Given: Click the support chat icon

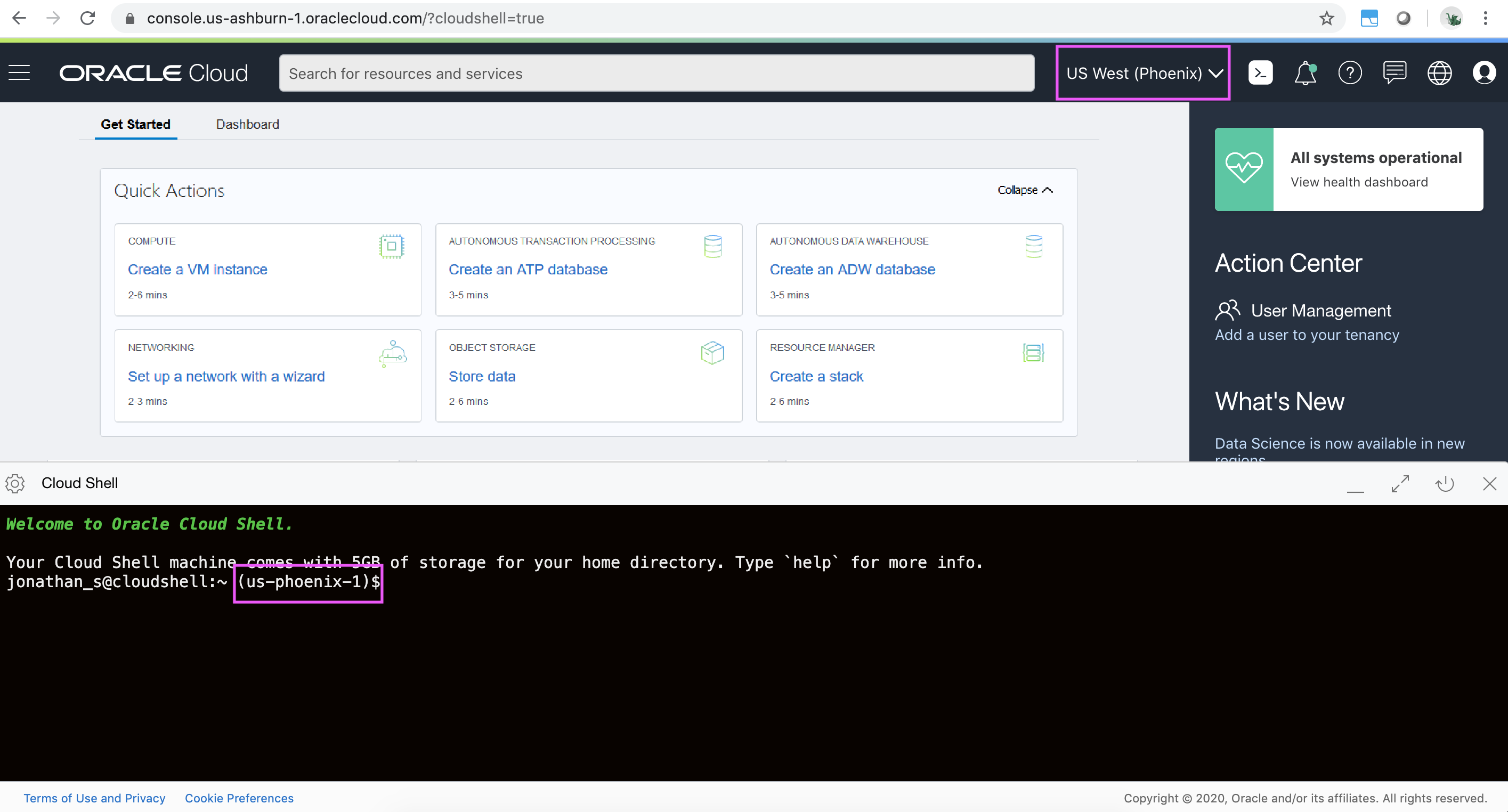Looking at the screenshot, I should coord(1395,73).
